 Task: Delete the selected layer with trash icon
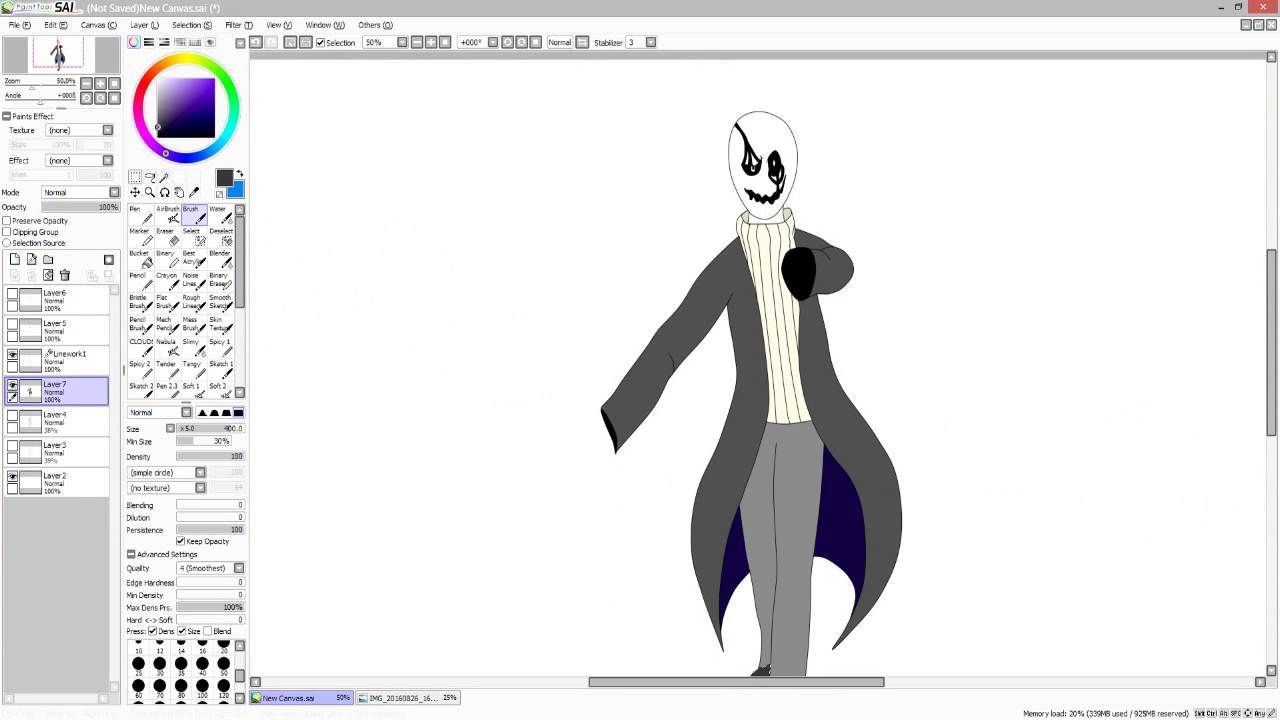tap(65, 275)
